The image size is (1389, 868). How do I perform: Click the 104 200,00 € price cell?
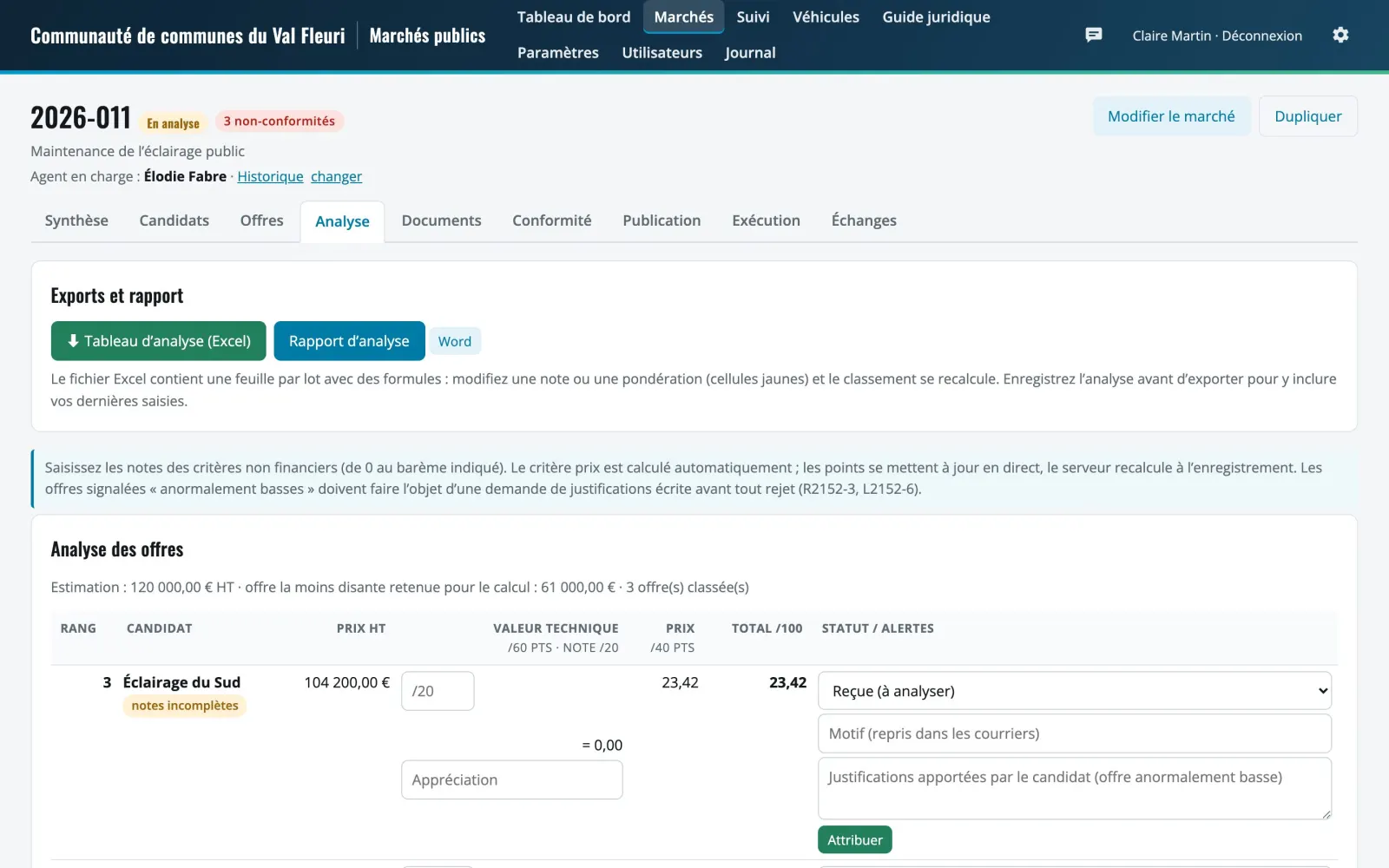click(346, 682)
